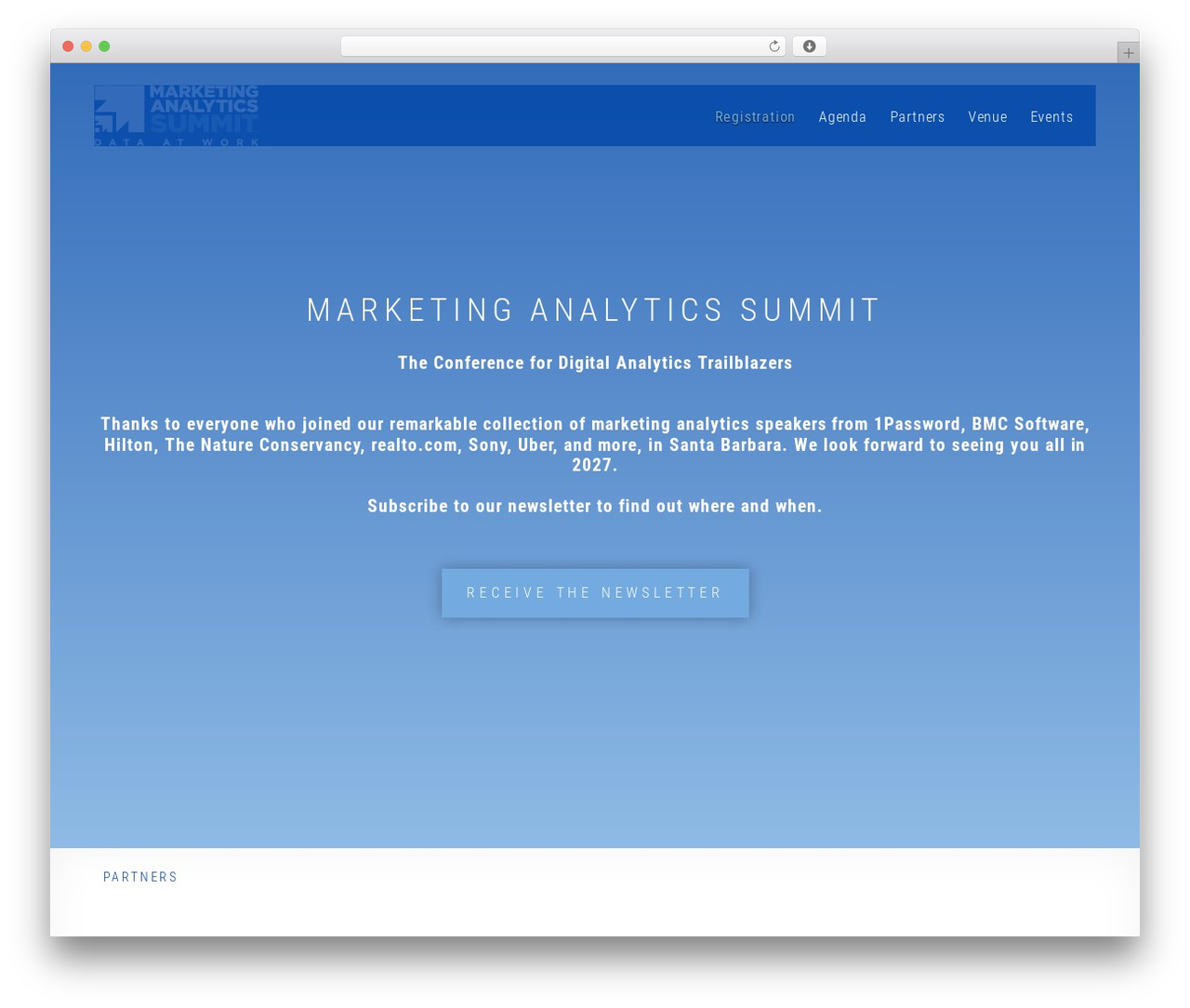Close the browser window with the red button
1190x1008 pixels.
pyautogui.click(x=68, y=46)
